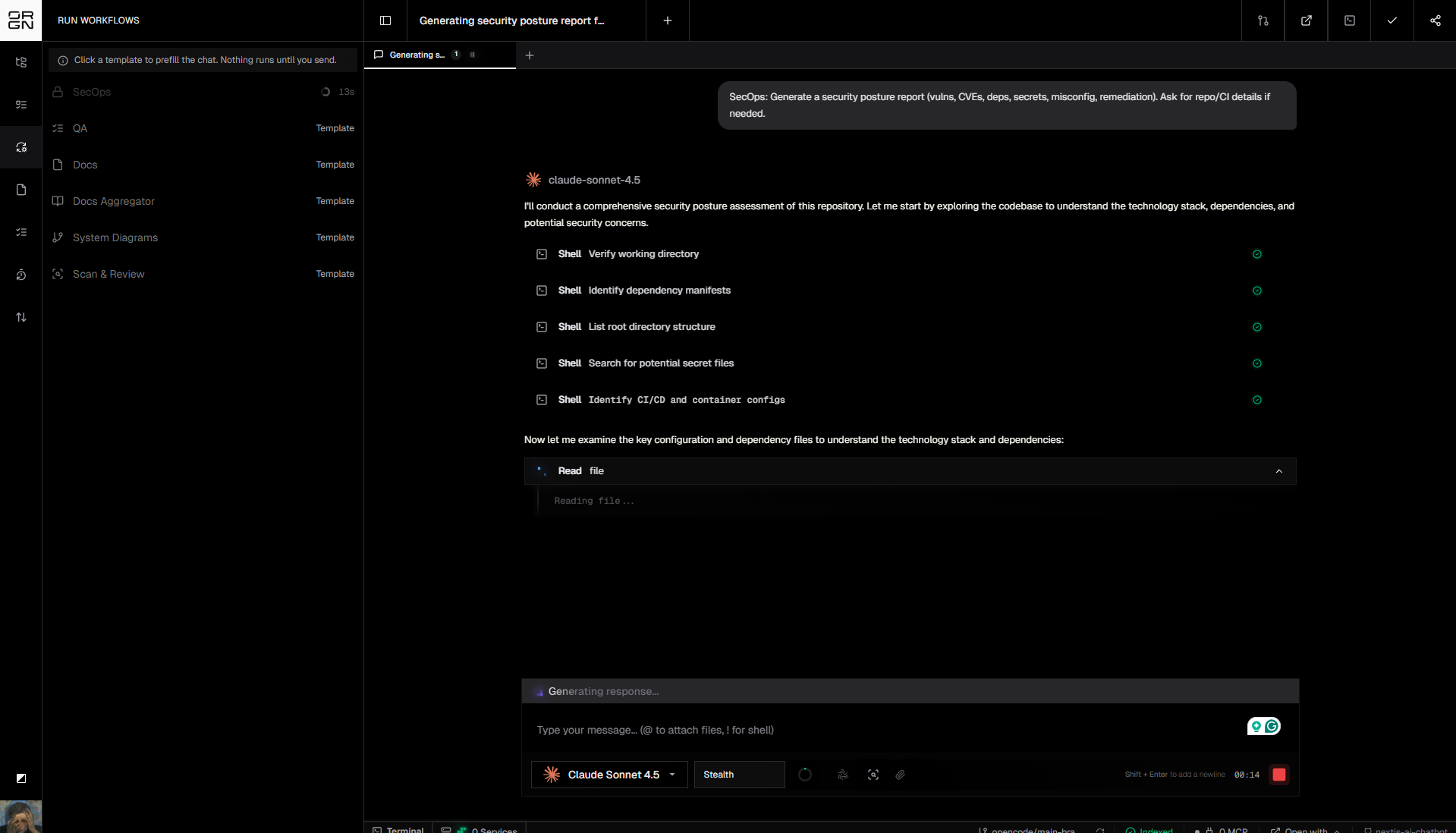The image size is (1456, 833).
Task: Click the share icon in top bar
Action: pyautogui.click(x=1435, y=20)
